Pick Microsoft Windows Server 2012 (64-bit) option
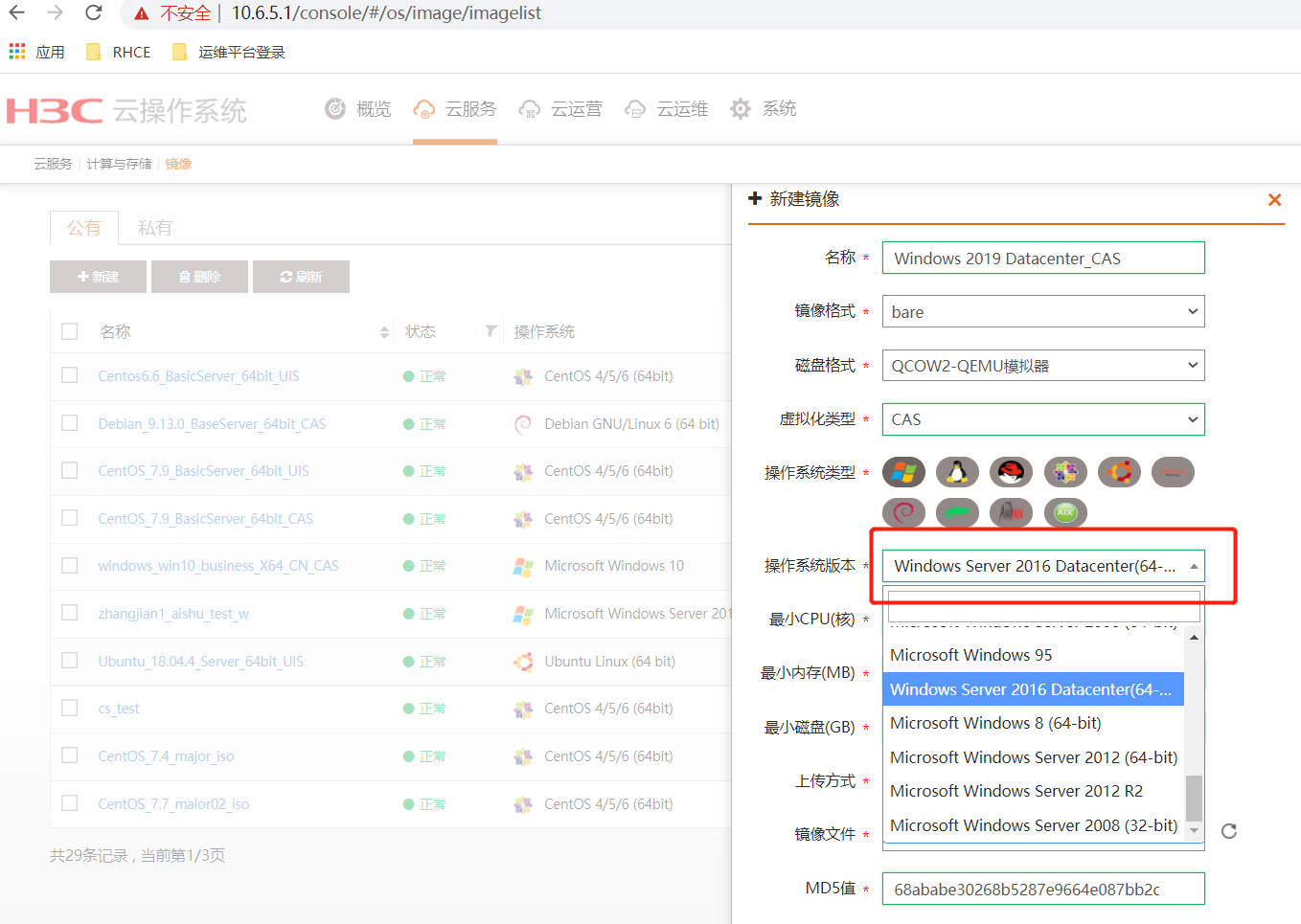 coord(1034,757)
